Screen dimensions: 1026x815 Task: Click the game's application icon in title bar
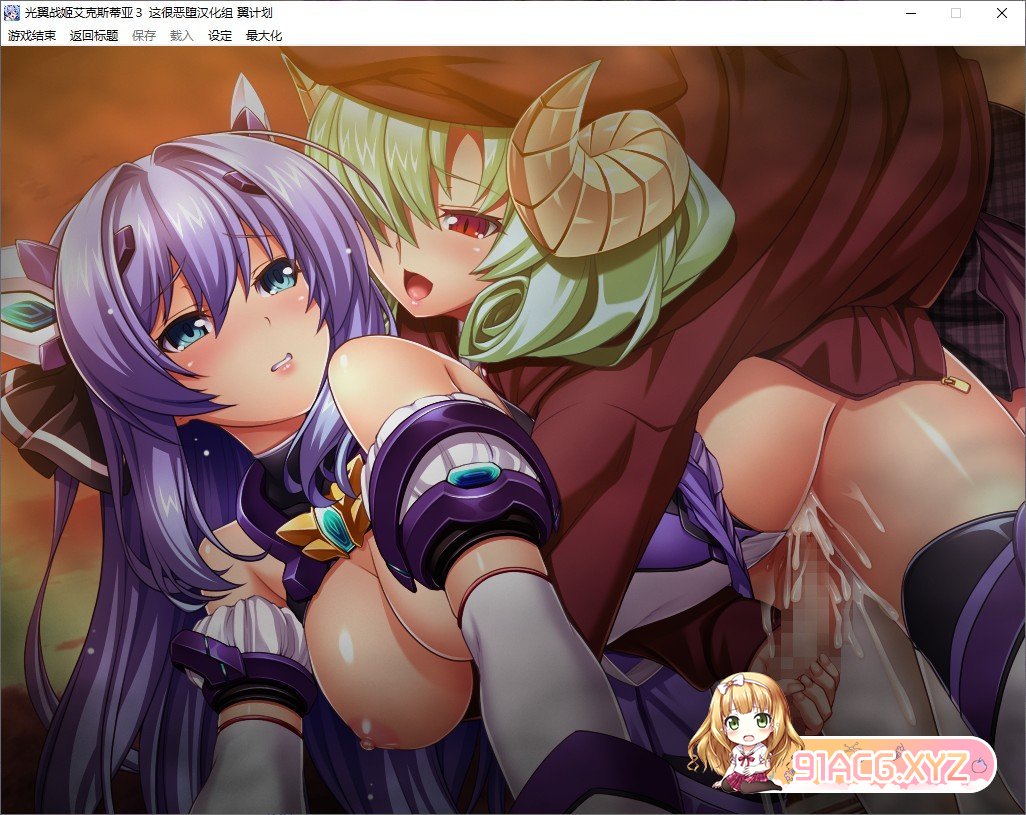(12, 13)
